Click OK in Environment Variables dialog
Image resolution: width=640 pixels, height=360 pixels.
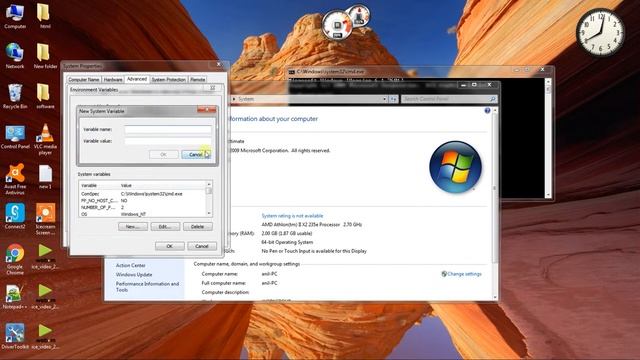coord(169,246)
